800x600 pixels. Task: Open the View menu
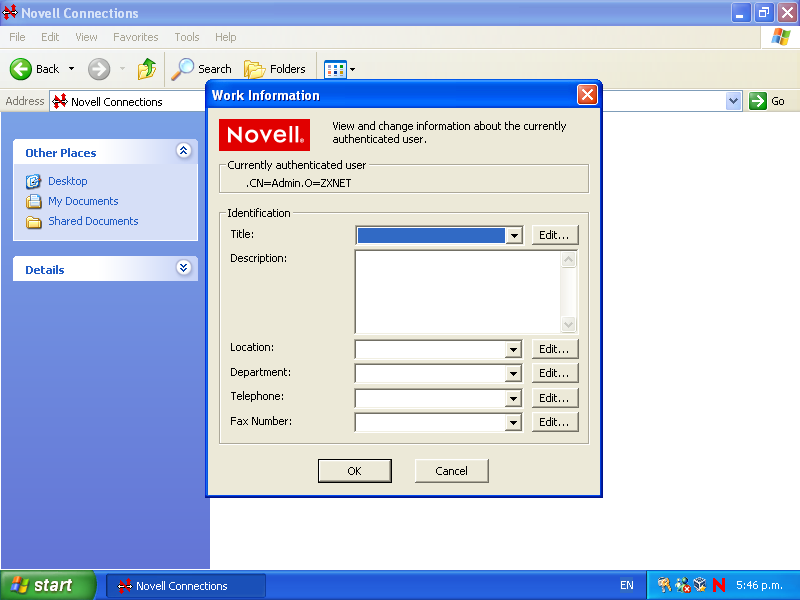tap(86, 37)
